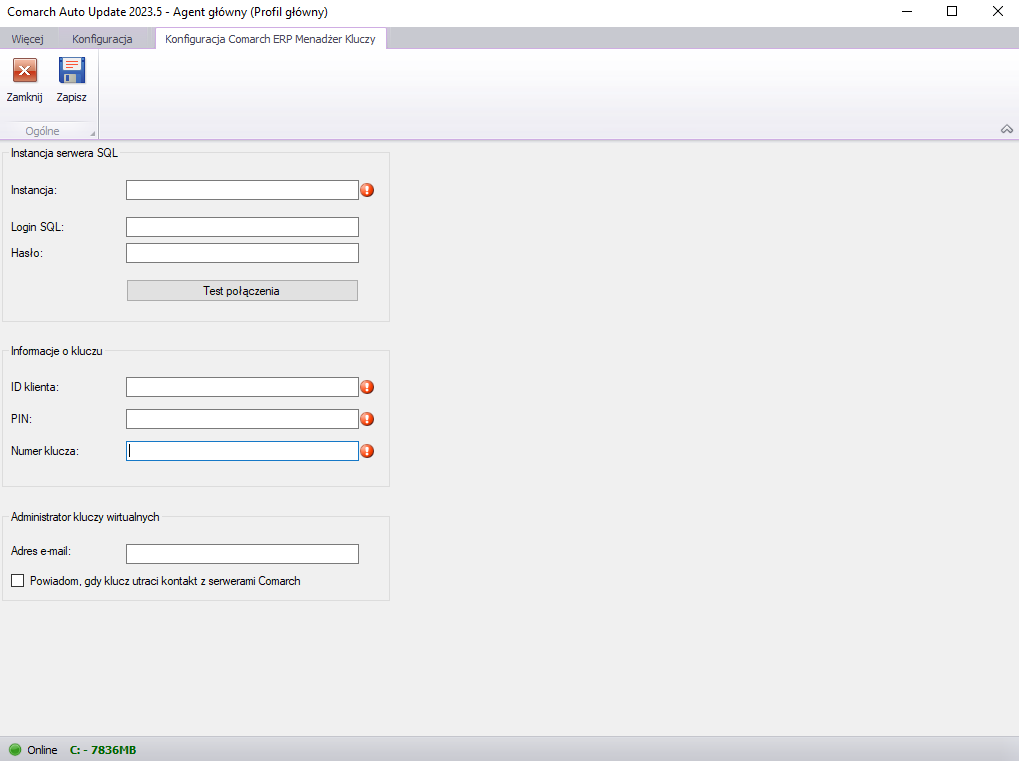Switch to the Konfiguracja tab

(102, 39)
